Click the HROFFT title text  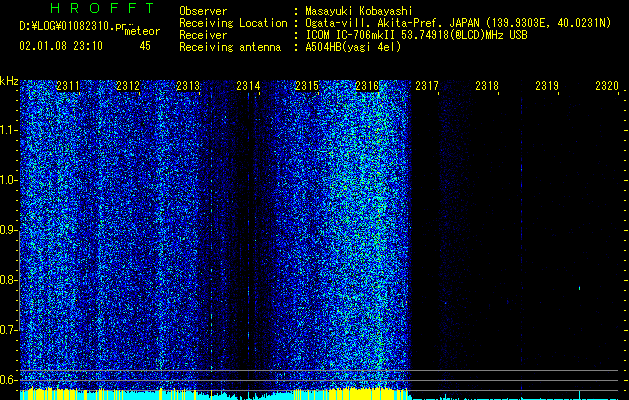(x=103, y=8)
